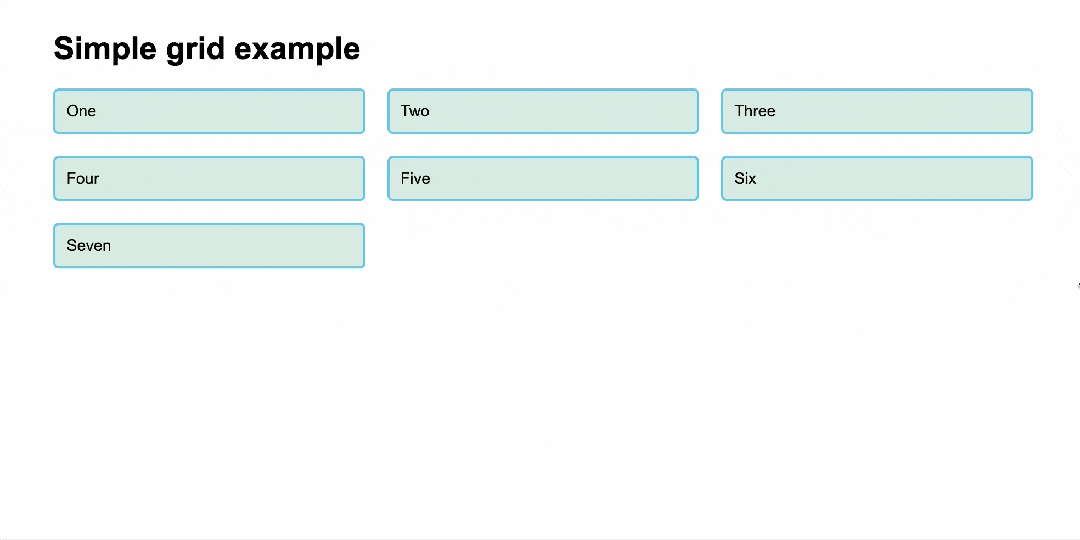Click the Six text label
Screen dimensions: 1080x540
(x=745, y=178)
